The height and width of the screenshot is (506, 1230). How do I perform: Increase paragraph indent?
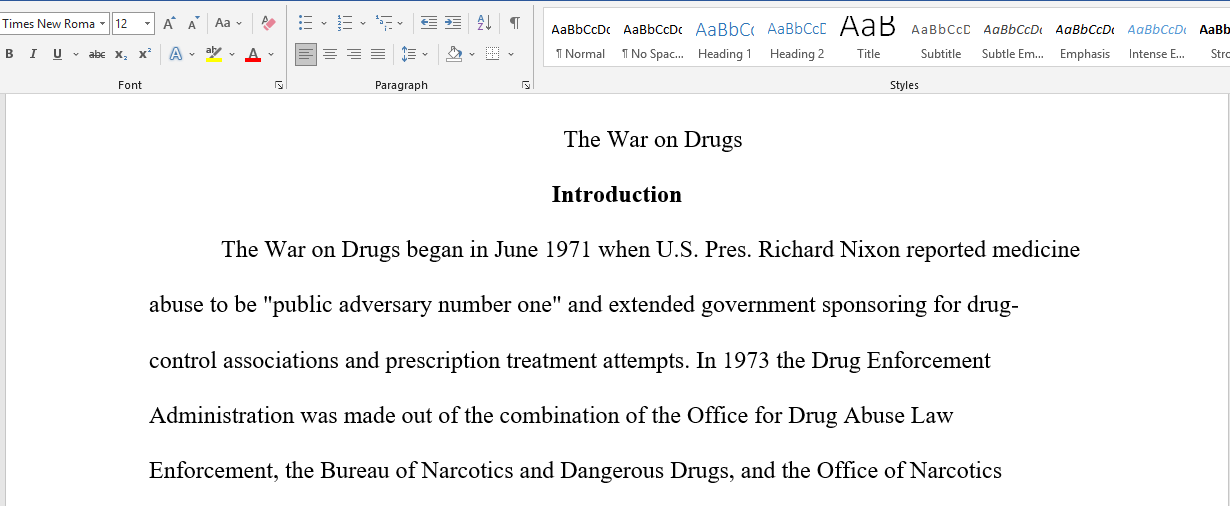(453, 23)
